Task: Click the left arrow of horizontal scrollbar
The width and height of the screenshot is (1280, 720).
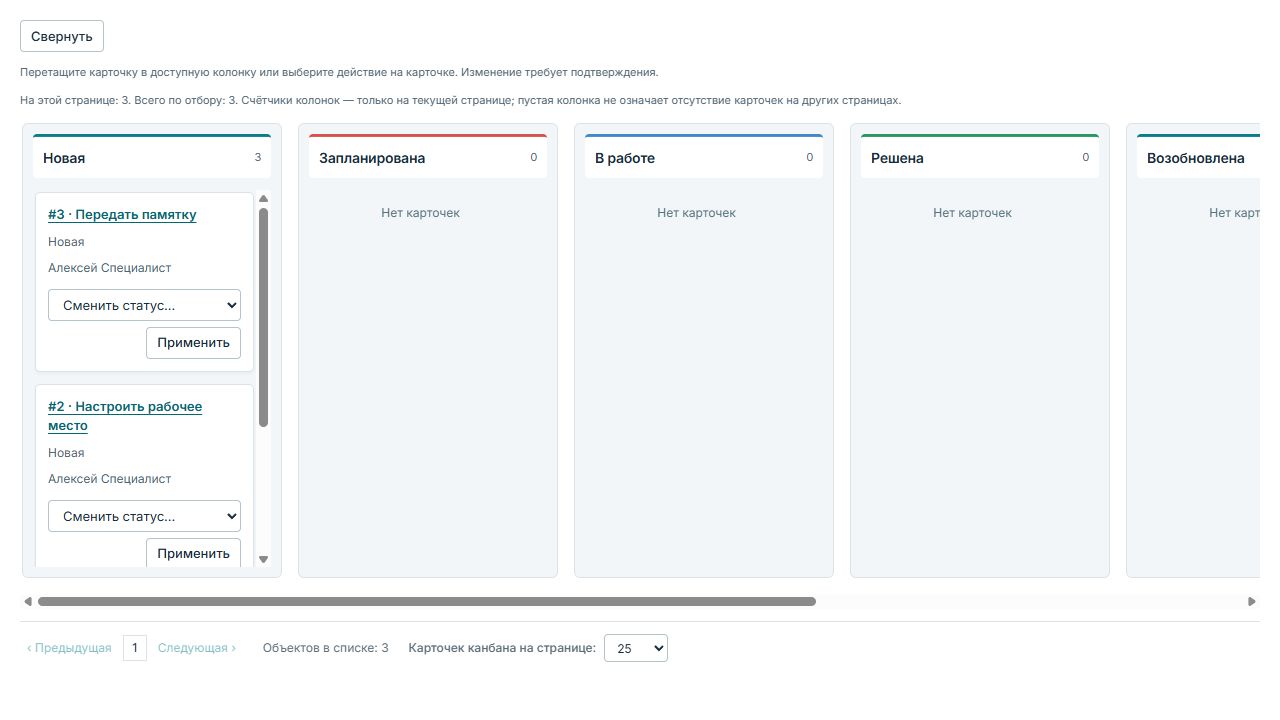Action: click(28, 602)
